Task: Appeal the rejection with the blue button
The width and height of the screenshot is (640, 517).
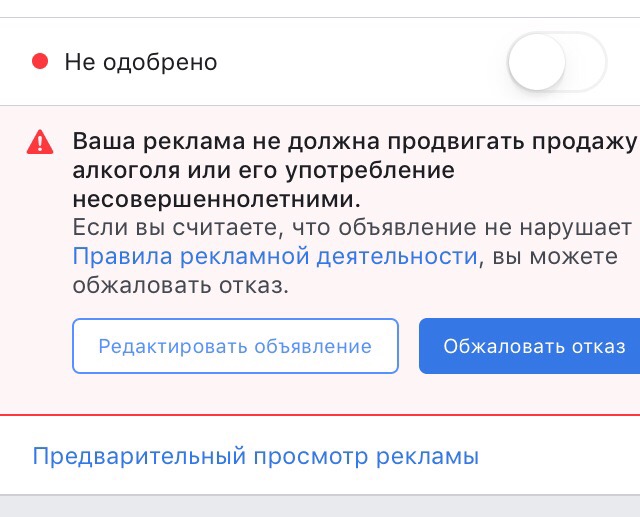Action: 529,346
